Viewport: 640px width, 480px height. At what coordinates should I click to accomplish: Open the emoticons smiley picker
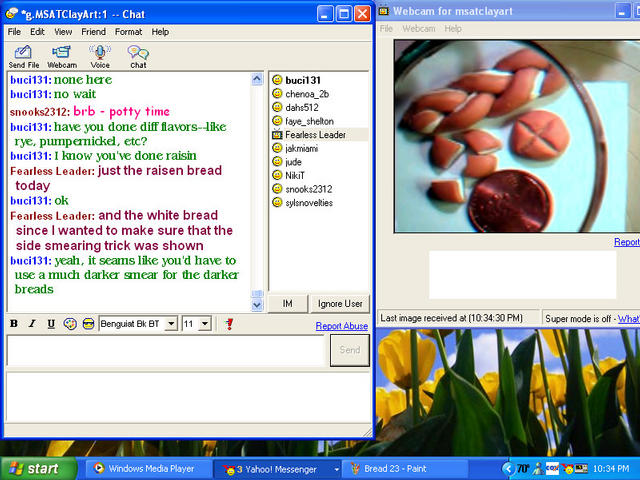(88, 324)
